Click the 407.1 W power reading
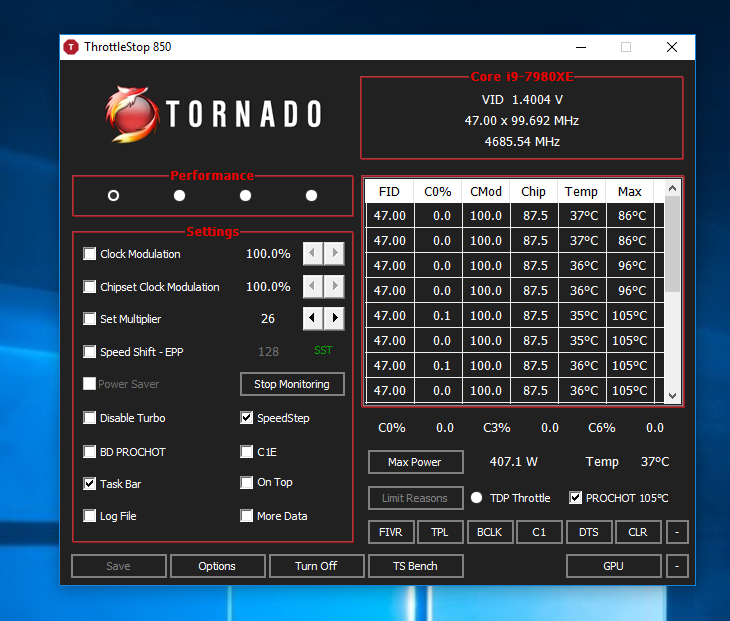730x621 pixels. click(x=514, y=461)
